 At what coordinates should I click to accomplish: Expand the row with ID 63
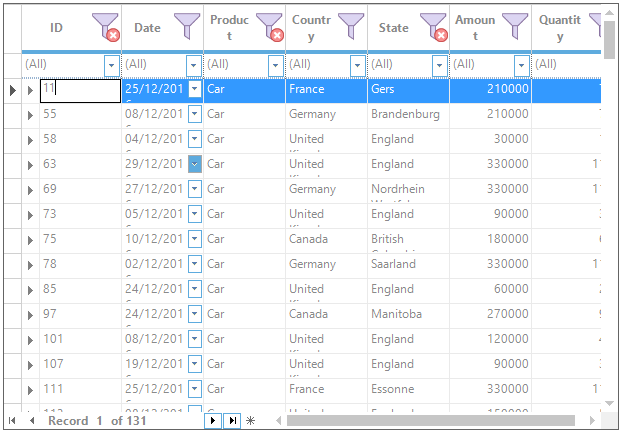(x=31, y=165)
